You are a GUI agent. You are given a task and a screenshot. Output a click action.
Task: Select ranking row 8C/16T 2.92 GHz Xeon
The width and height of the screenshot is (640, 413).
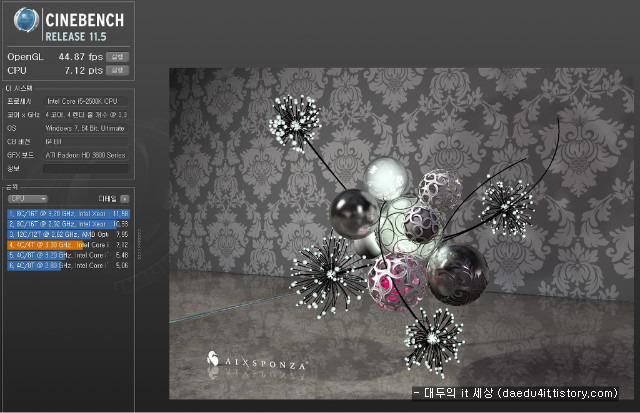pyautogui.click(x=69, y=224)
